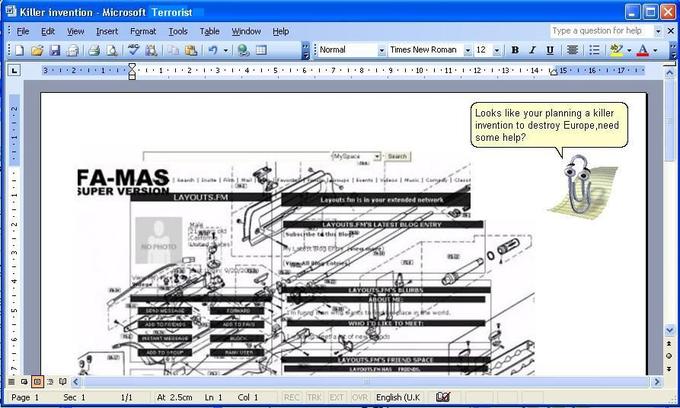The height and width of the screenshot is (408, 680).
Task: Toggle Bold formatting
Action: pyautogui.click(x=515, y=50)
